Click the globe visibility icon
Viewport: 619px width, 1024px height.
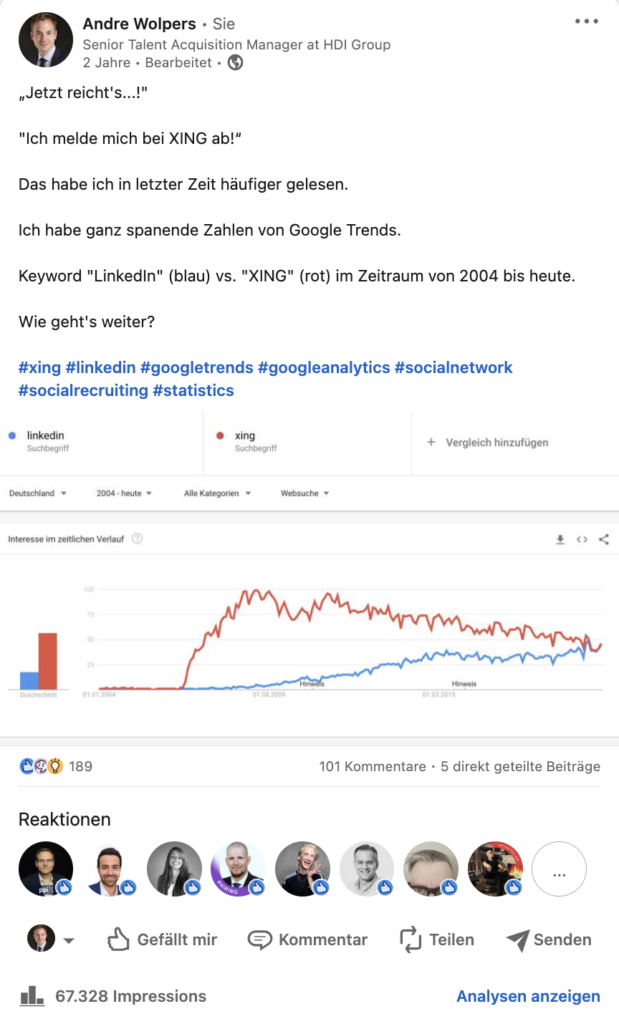point(236,62)
